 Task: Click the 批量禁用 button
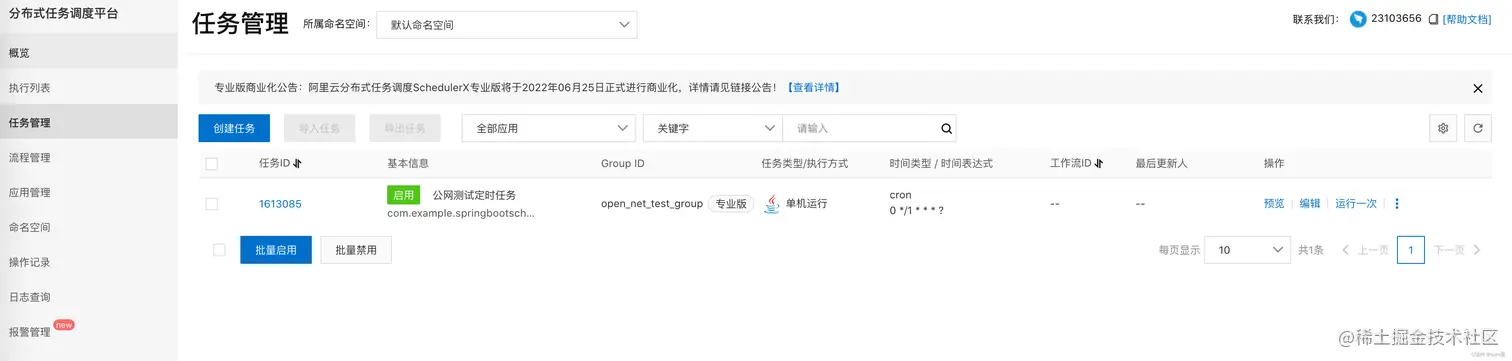pos(356,250)
